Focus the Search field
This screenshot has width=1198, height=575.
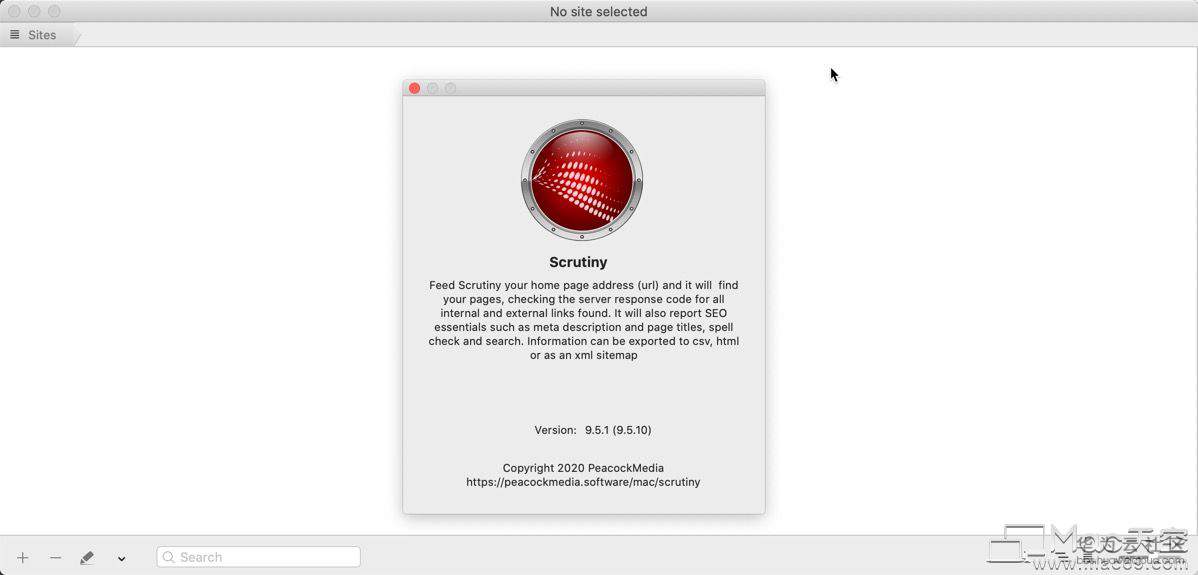(x=258, y=557)
